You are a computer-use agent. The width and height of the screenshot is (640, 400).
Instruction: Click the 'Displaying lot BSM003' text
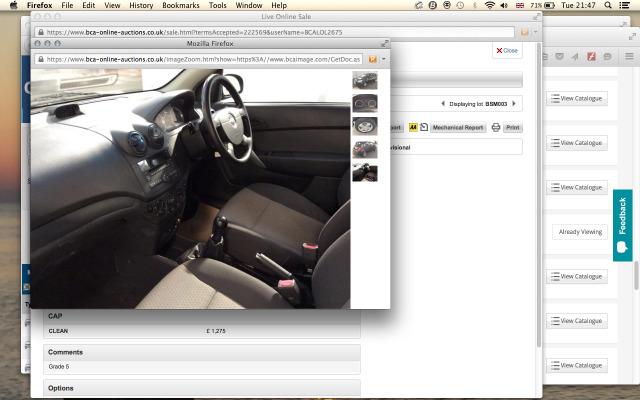(478, 104)
